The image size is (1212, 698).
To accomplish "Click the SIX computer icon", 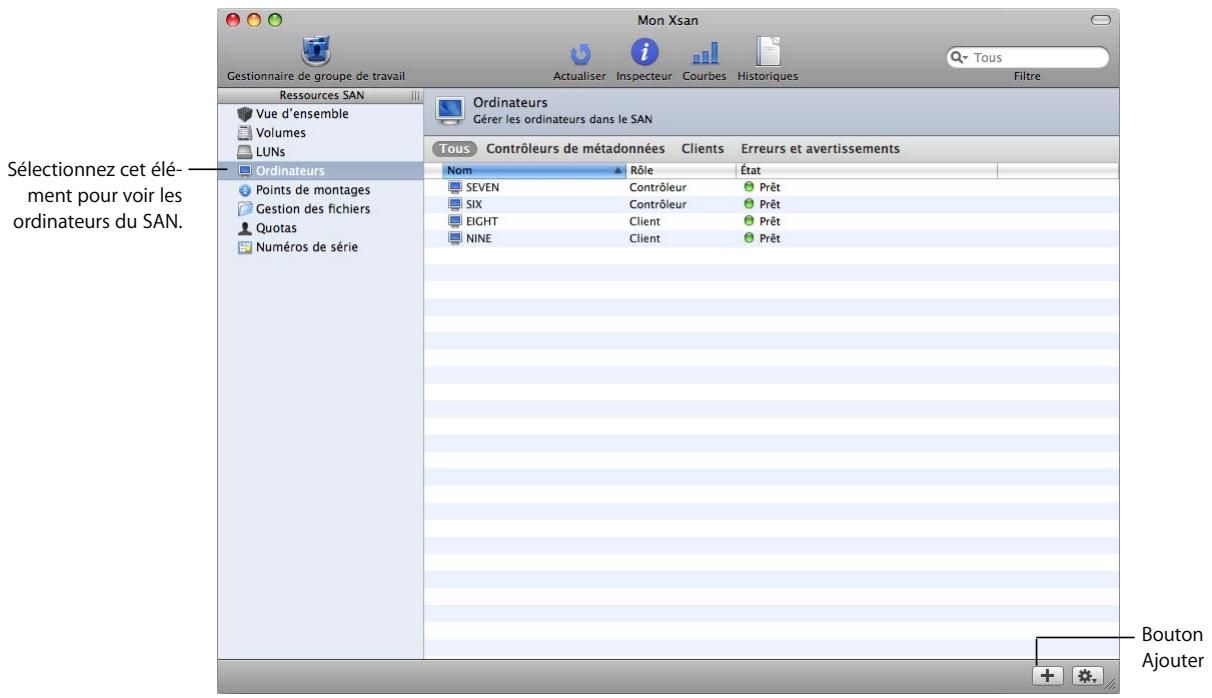I will pos(456,204).
